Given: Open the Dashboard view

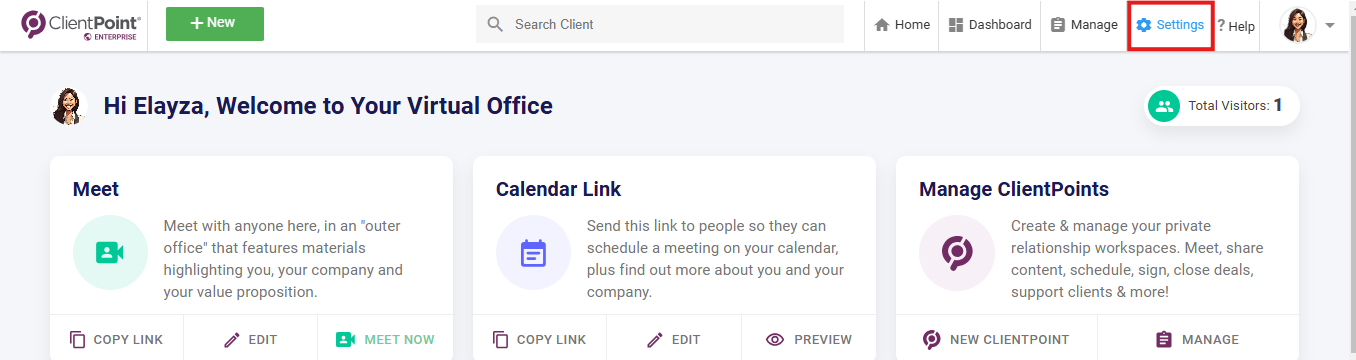Looking at the screenshot, I should (x=989, y=25).
